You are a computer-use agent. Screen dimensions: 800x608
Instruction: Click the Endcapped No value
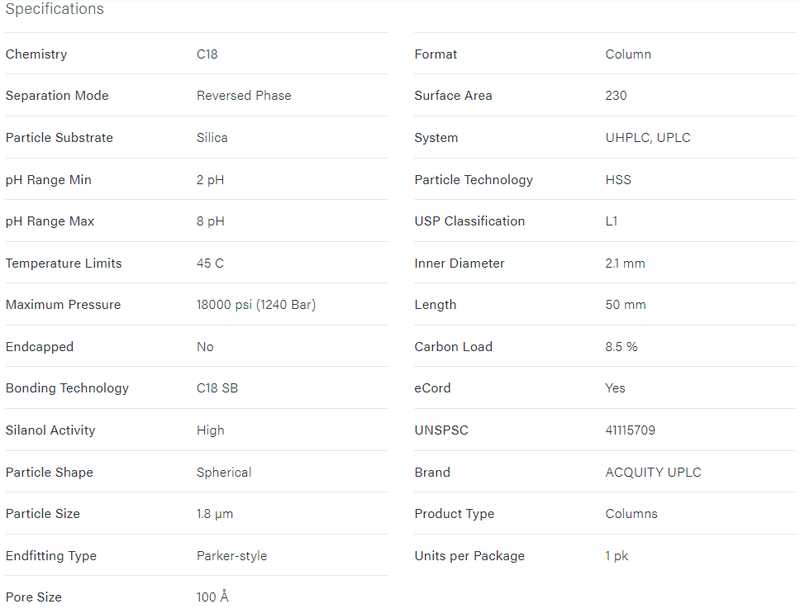pos(205,347)
